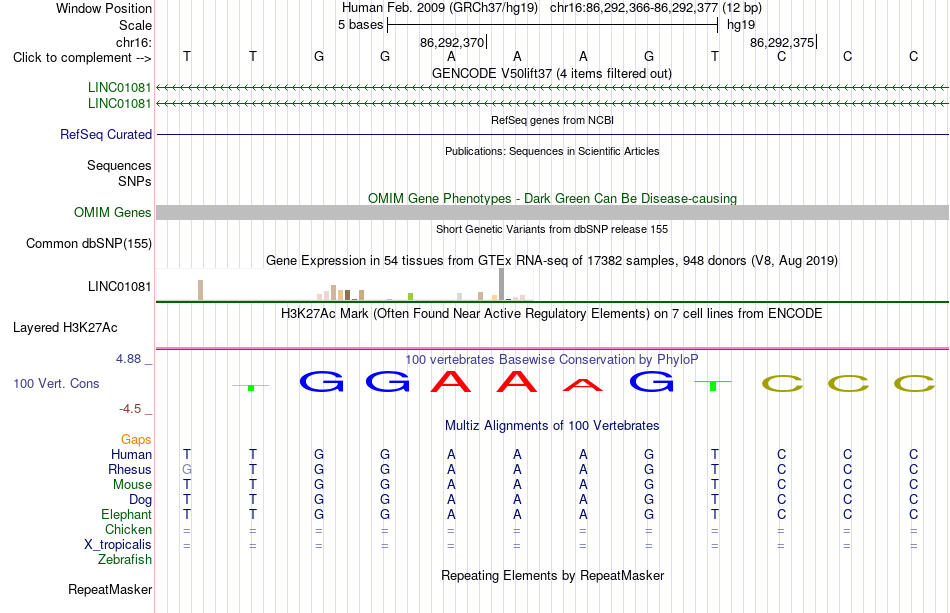Click H3K27Ac Mark track title
The width and height of the screenshot is (950, 613).
coord(552,313)
